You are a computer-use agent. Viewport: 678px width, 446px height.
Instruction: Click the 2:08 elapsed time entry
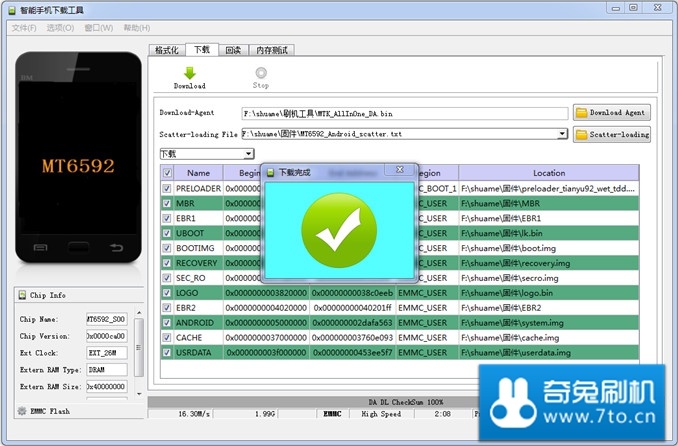tap(442, 414)
